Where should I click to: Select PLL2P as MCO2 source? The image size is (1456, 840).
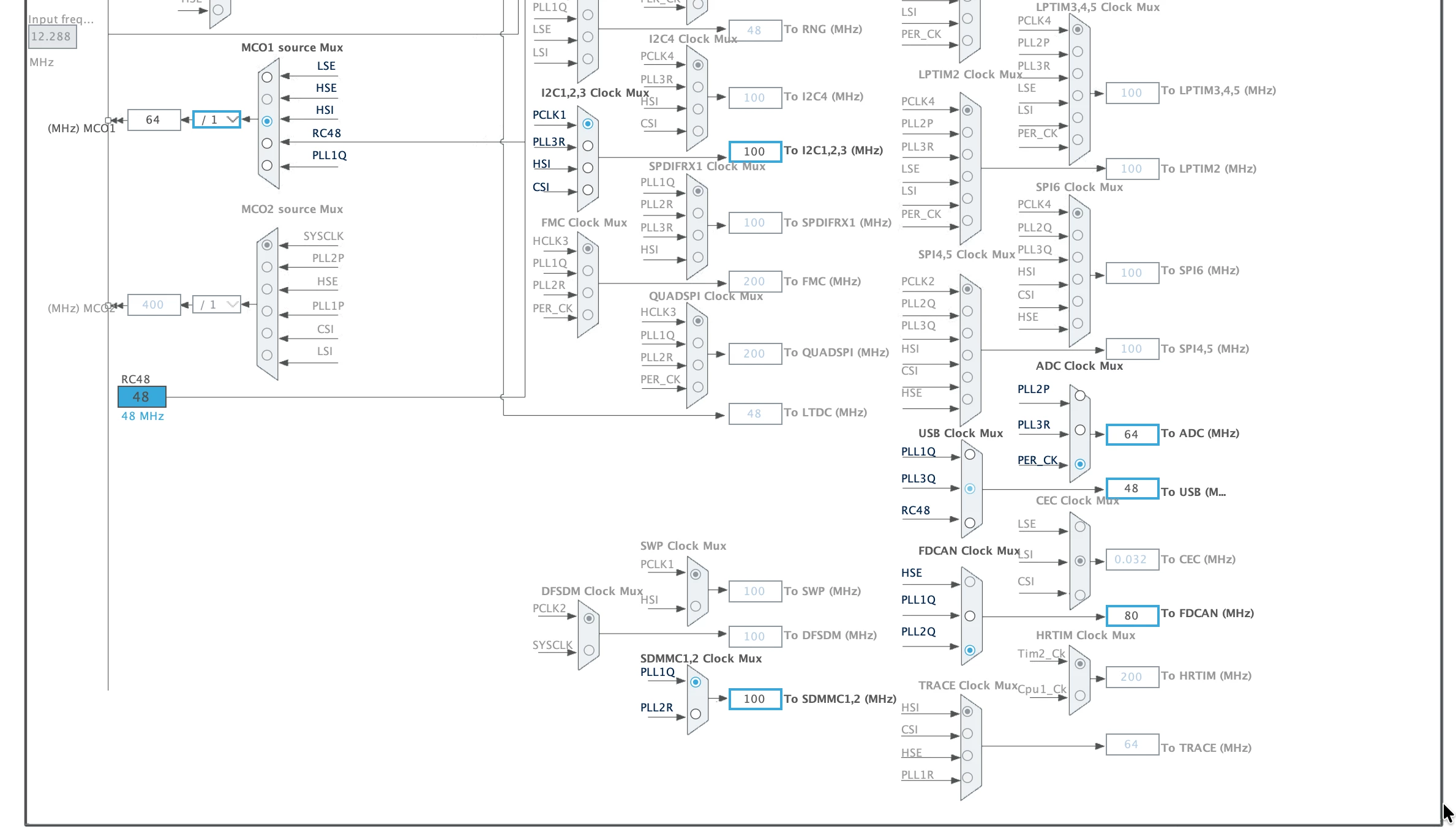[x=267, y=267]
